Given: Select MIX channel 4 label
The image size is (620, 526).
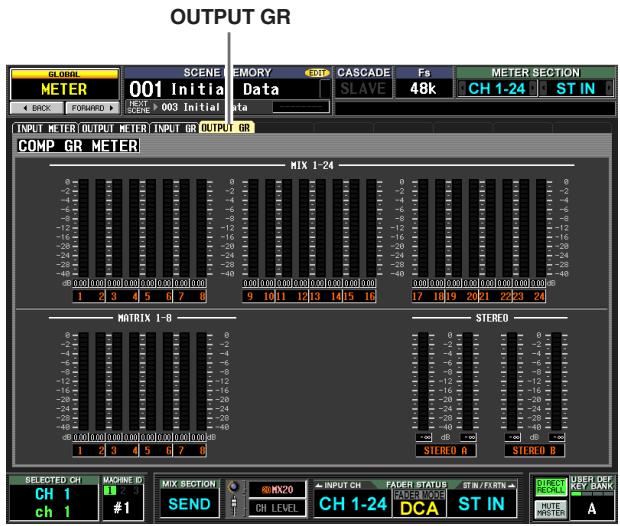Looking at the screenshot, I should 134,296.
